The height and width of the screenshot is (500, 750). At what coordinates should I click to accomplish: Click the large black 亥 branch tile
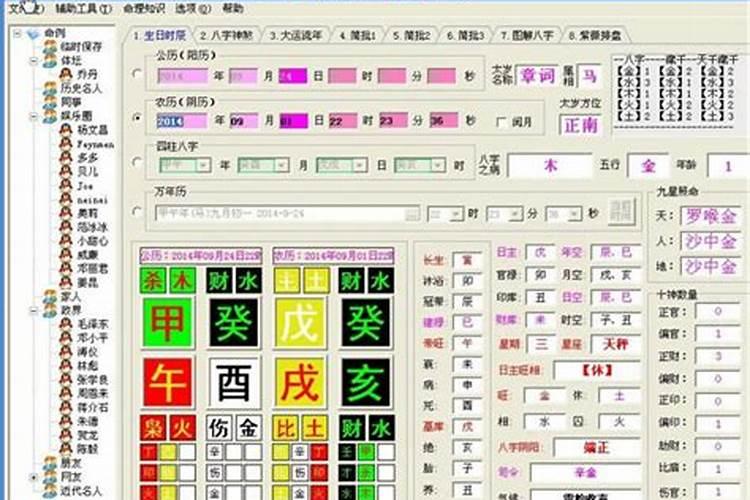click(x=365, y=382)
